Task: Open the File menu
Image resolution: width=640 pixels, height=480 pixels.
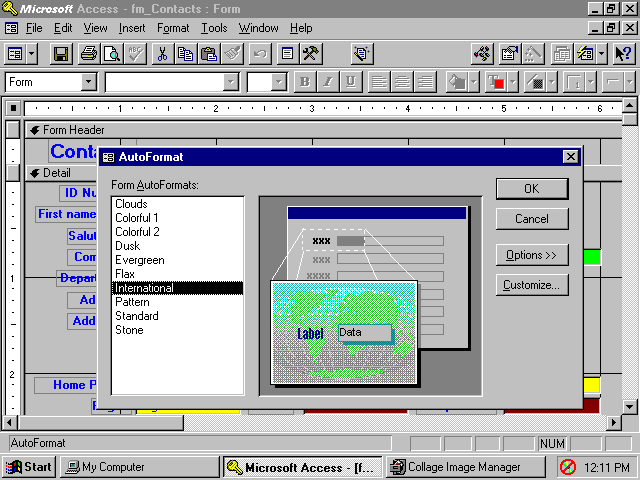Action: click(34, 28)
